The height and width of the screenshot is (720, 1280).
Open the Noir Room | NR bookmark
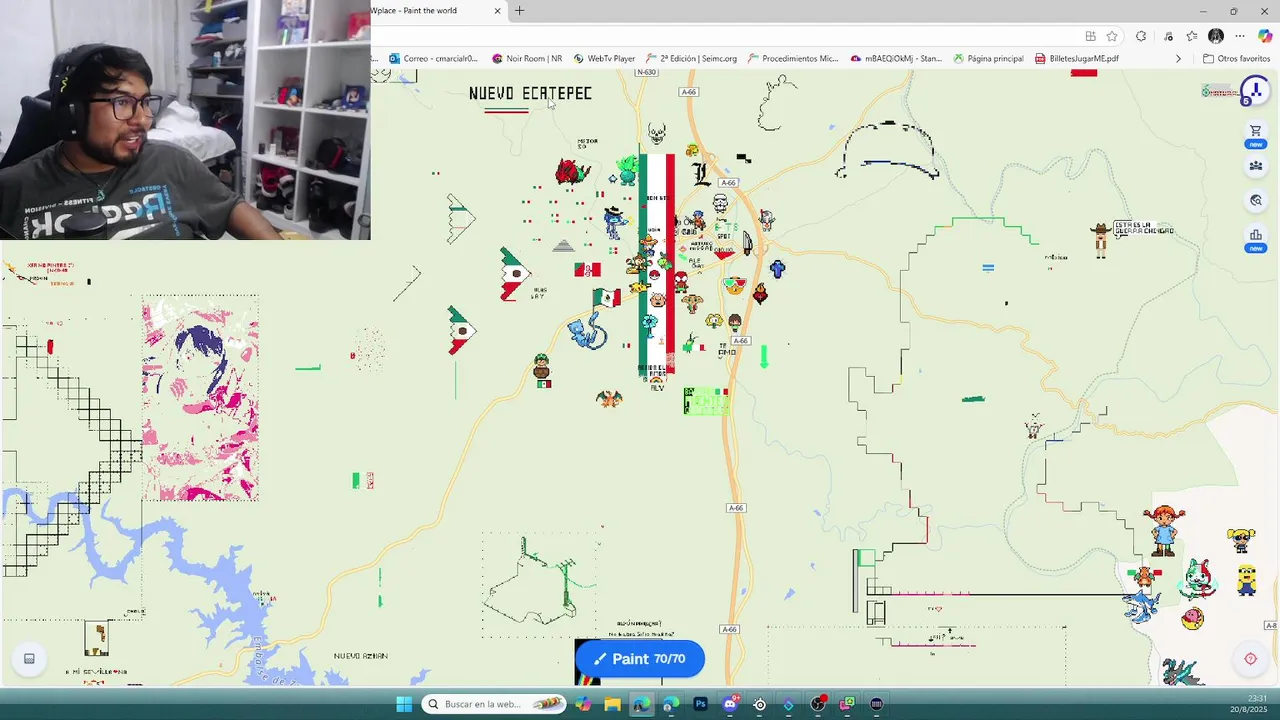527,58
